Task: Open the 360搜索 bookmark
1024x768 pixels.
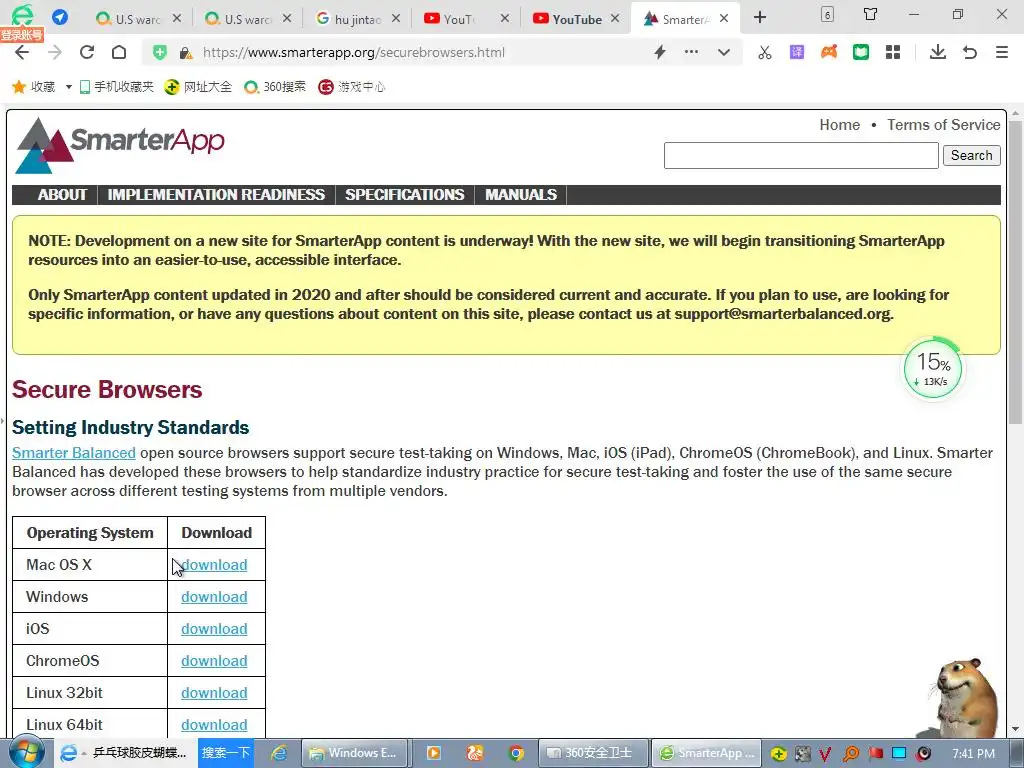Action: point(274,87)
